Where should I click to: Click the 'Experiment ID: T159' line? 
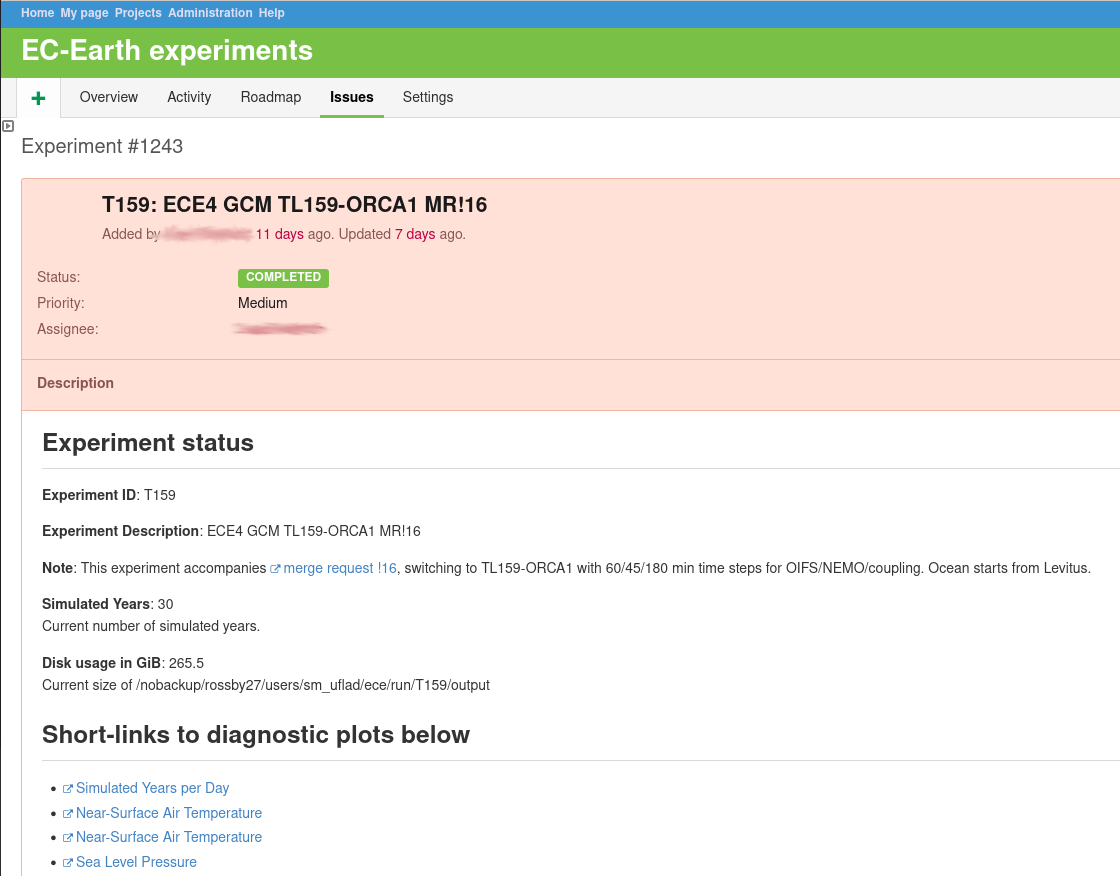pyautogui.click(x=109, y=495)
